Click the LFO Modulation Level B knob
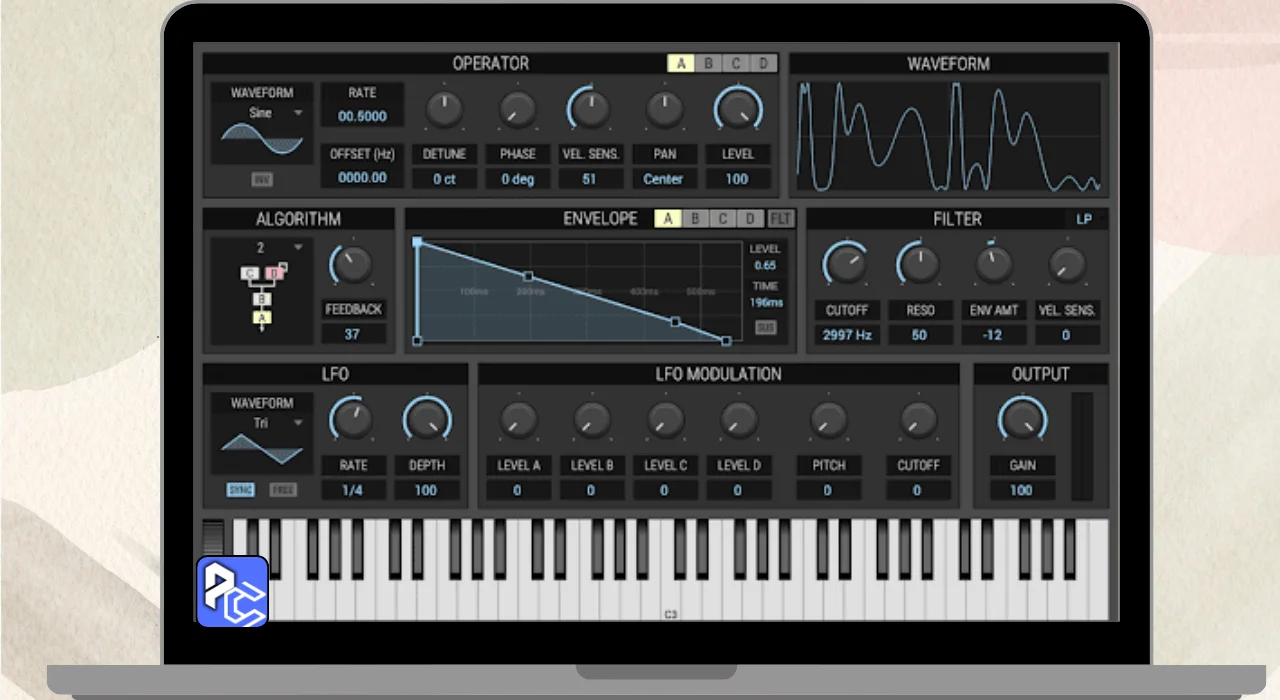This screenshot has width=1280, height=700. pyautogui.click(x=592, y=419)
